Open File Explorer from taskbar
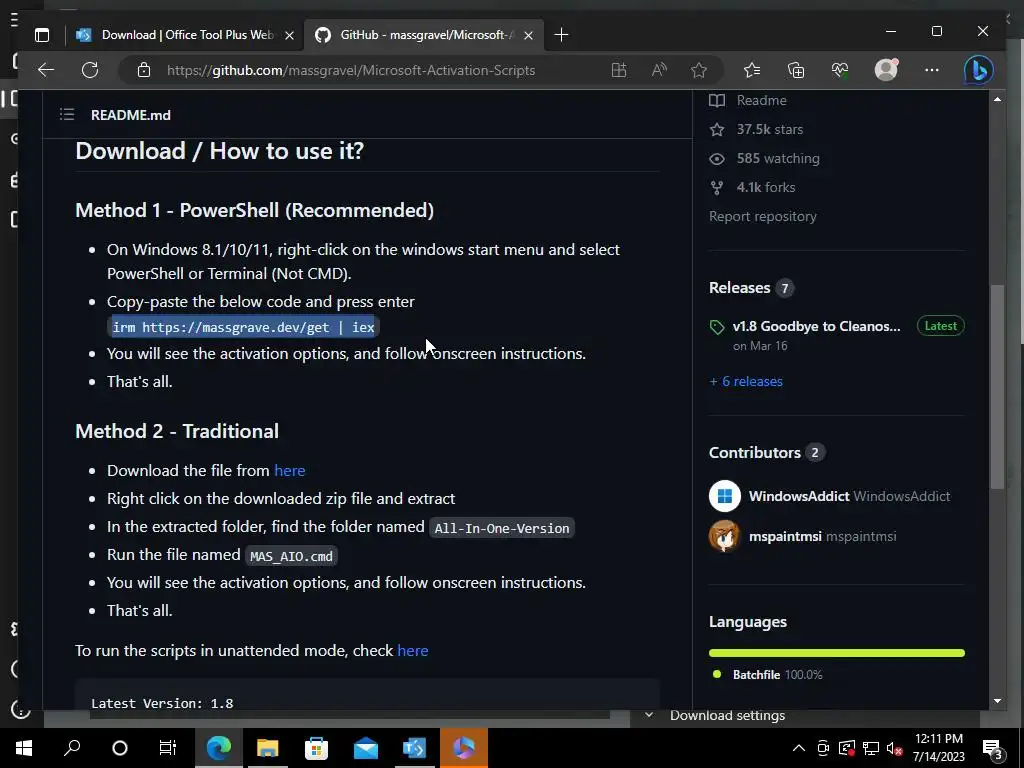This screenshot has height=768, width=1024. (267, 748)
